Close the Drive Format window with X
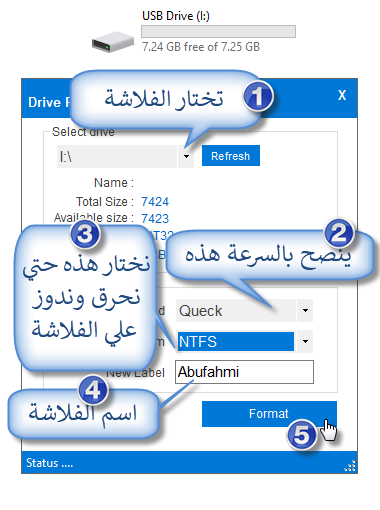This screenshot has width=380, height=510. click(342, 95)
